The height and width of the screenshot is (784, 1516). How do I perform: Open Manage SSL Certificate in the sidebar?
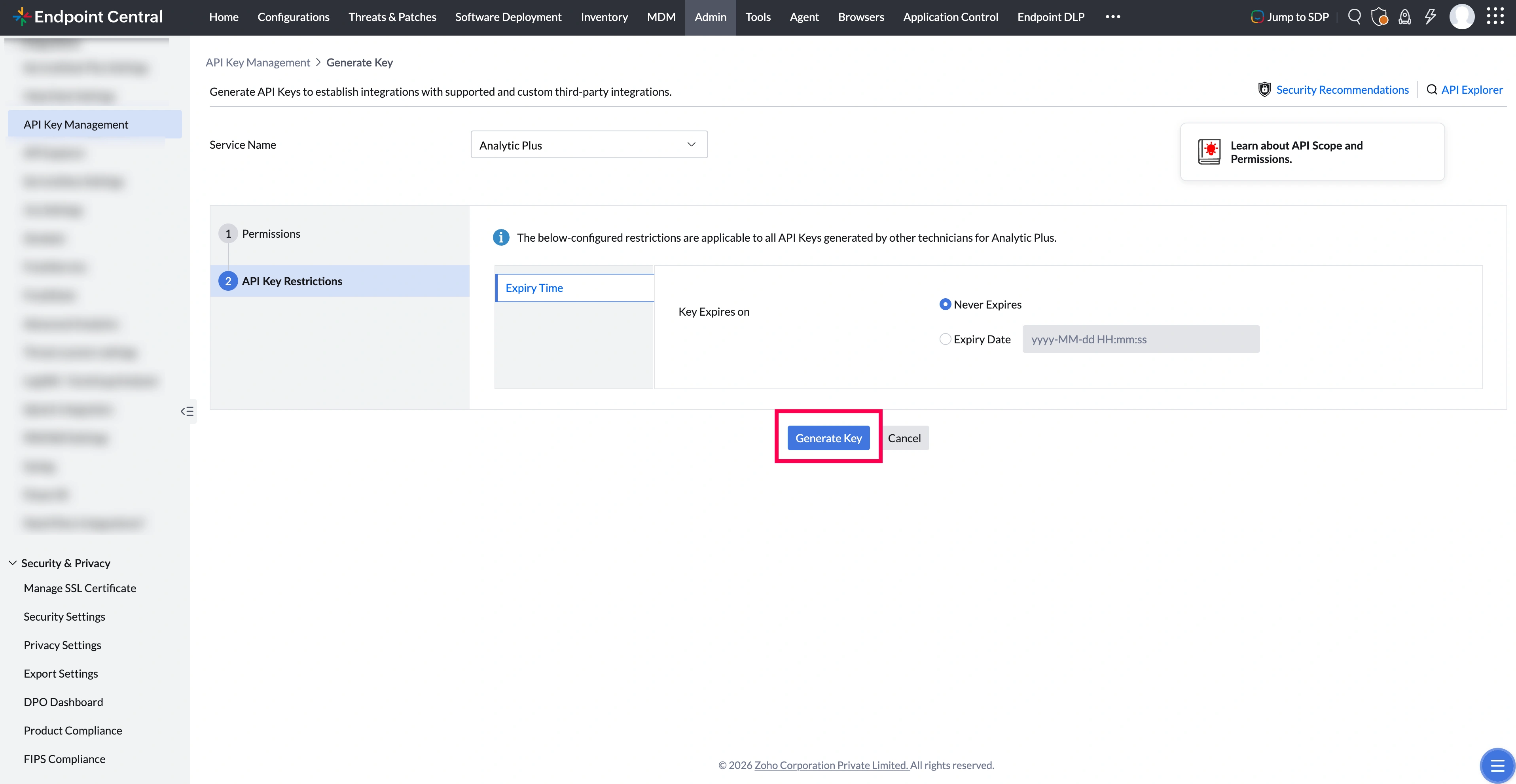tap(80, 588)
